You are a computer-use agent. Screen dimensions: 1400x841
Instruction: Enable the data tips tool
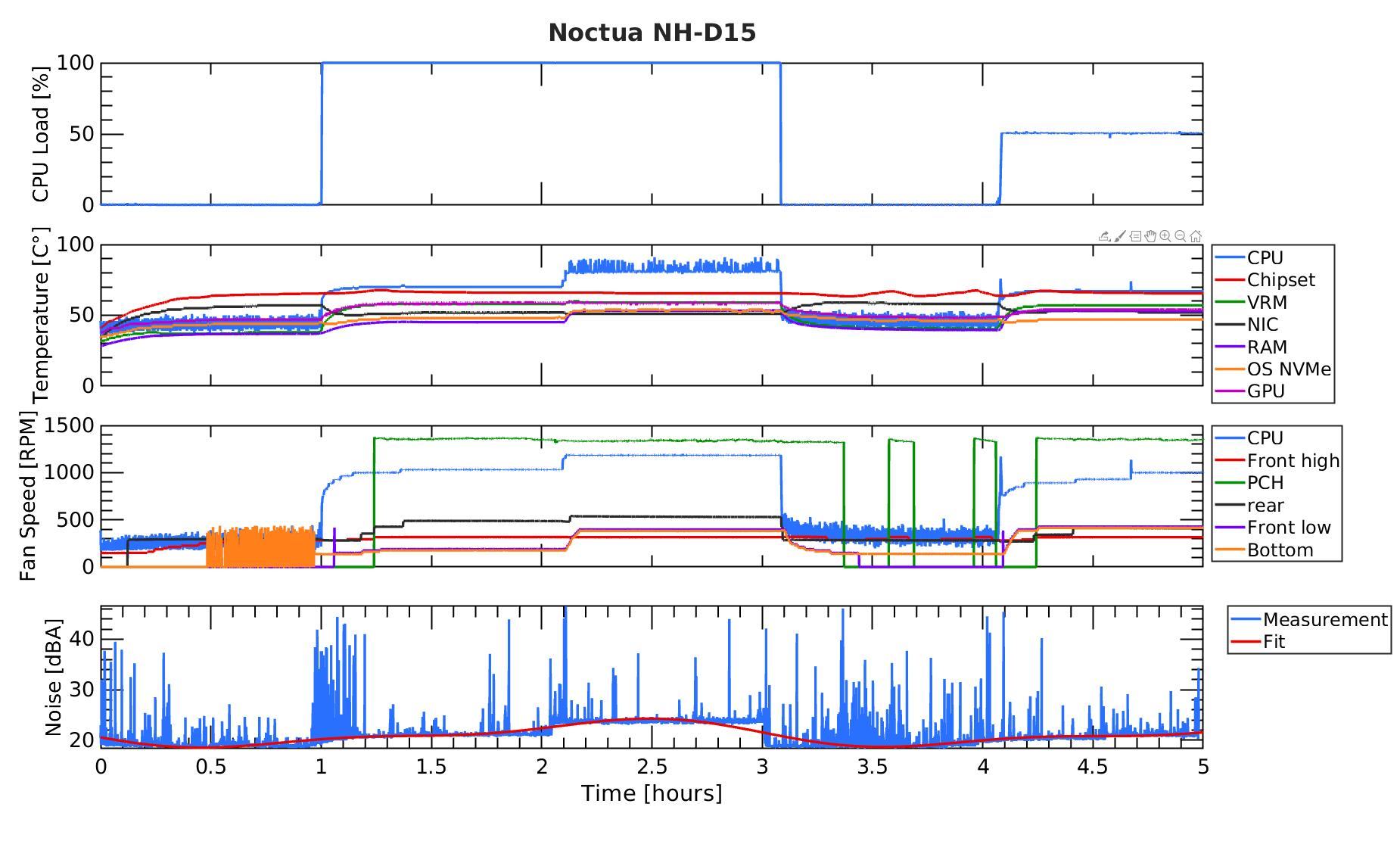pos(1135,236)
